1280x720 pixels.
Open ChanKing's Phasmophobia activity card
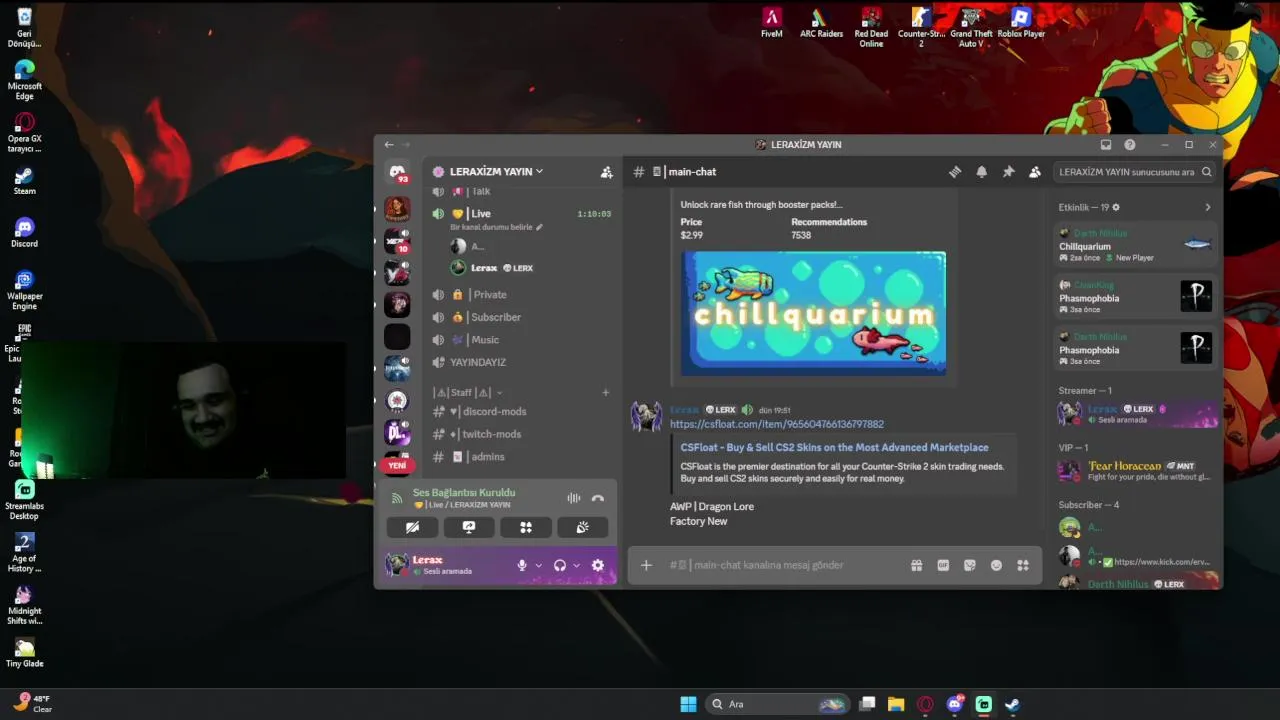[x=1137, y=297]
